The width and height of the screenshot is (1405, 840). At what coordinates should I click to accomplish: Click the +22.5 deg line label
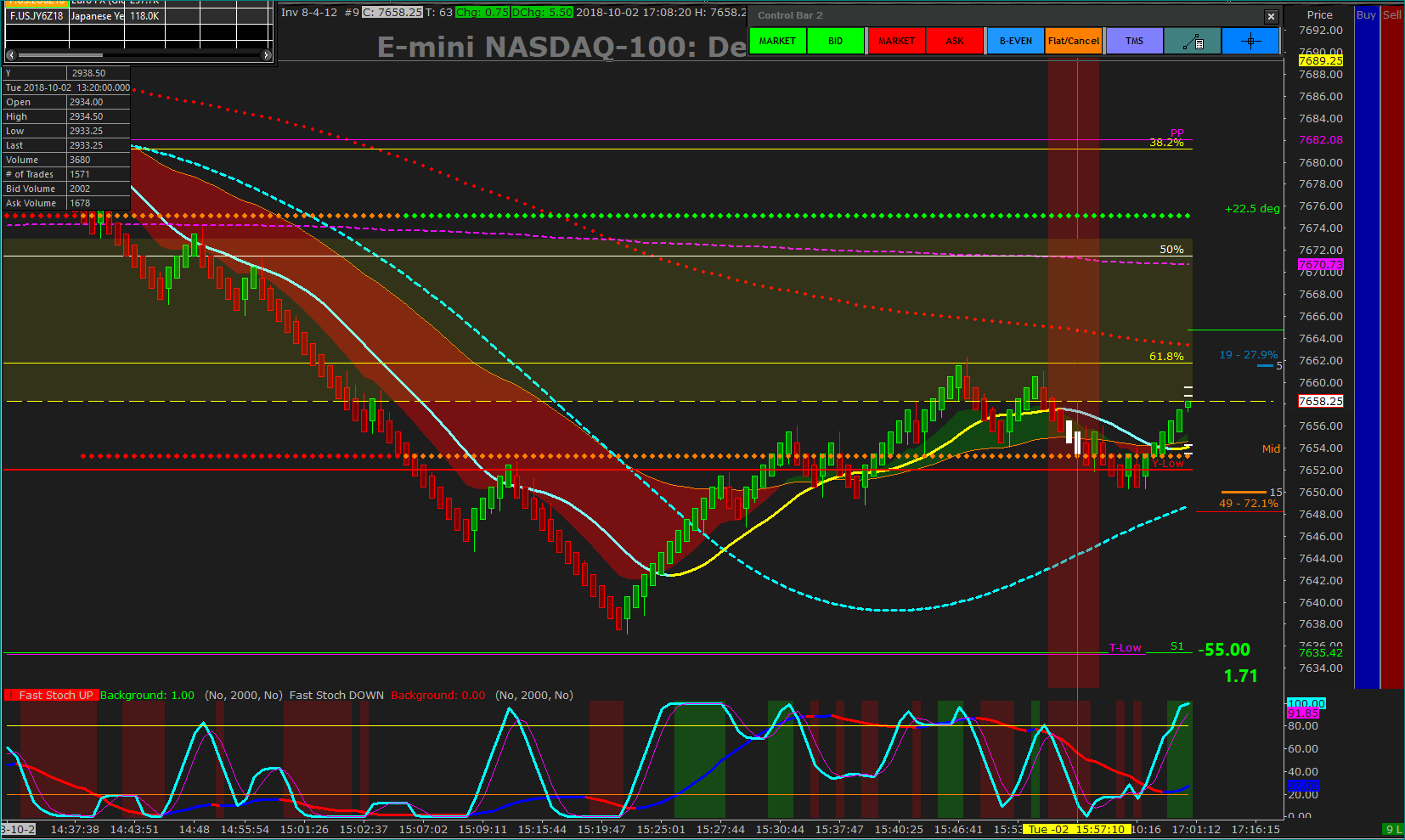(x=1252, y=209)
